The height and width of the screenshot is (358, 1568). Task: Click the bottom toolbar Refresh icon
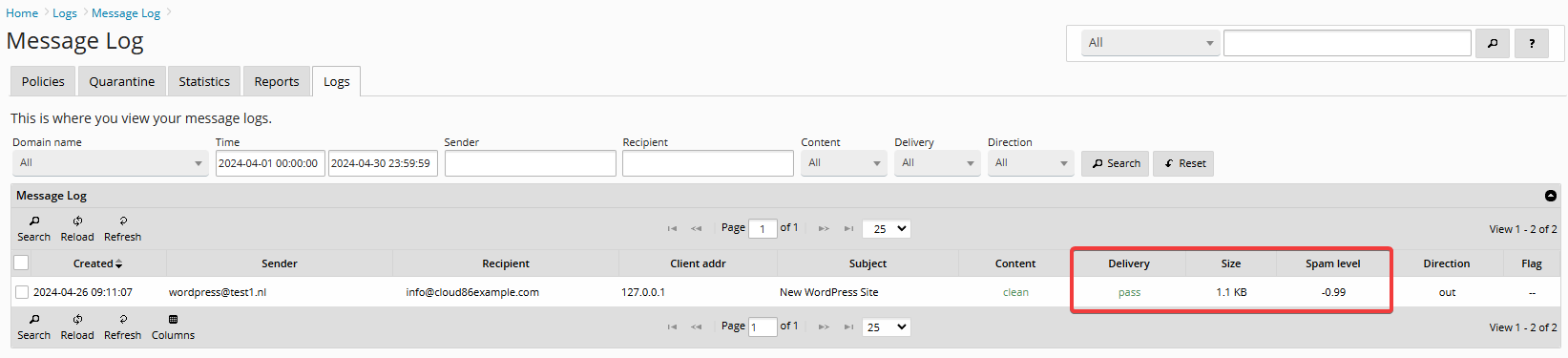coord(123,319)
